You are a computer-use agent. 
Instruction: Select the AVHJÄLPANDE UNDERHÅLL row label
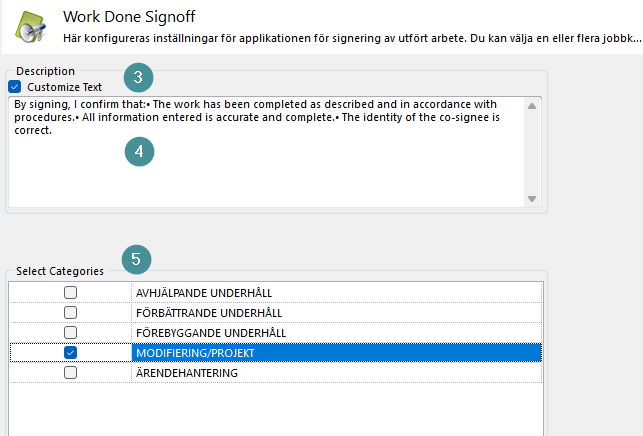204,292
